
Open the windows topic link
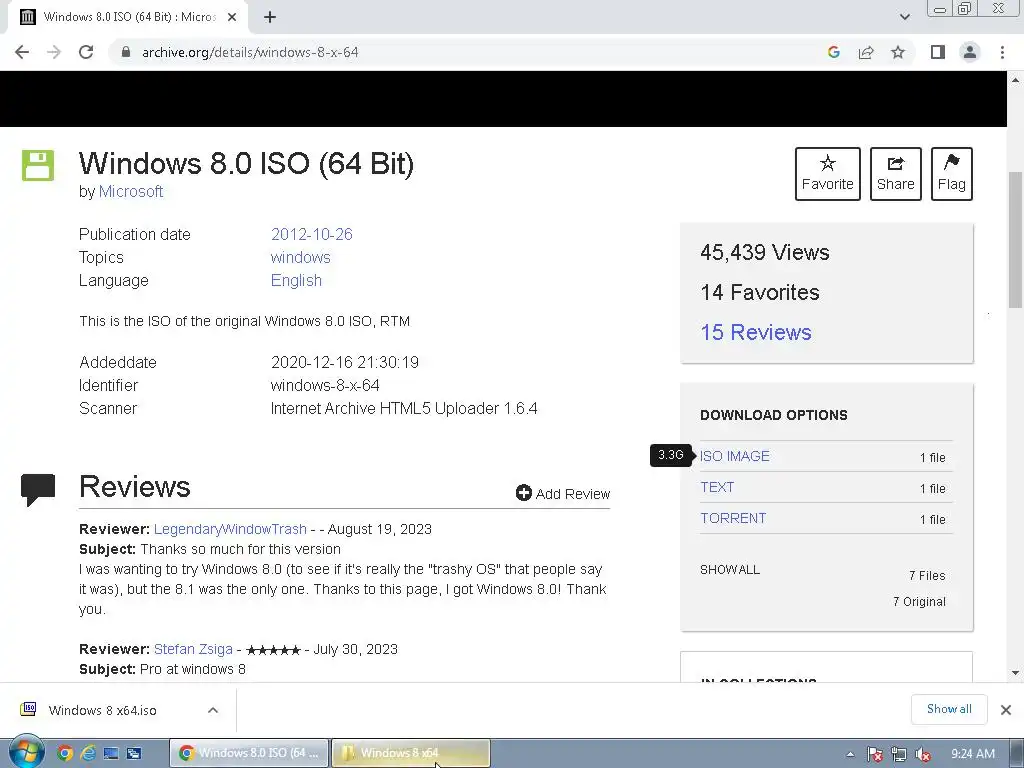tap(300, 257)
